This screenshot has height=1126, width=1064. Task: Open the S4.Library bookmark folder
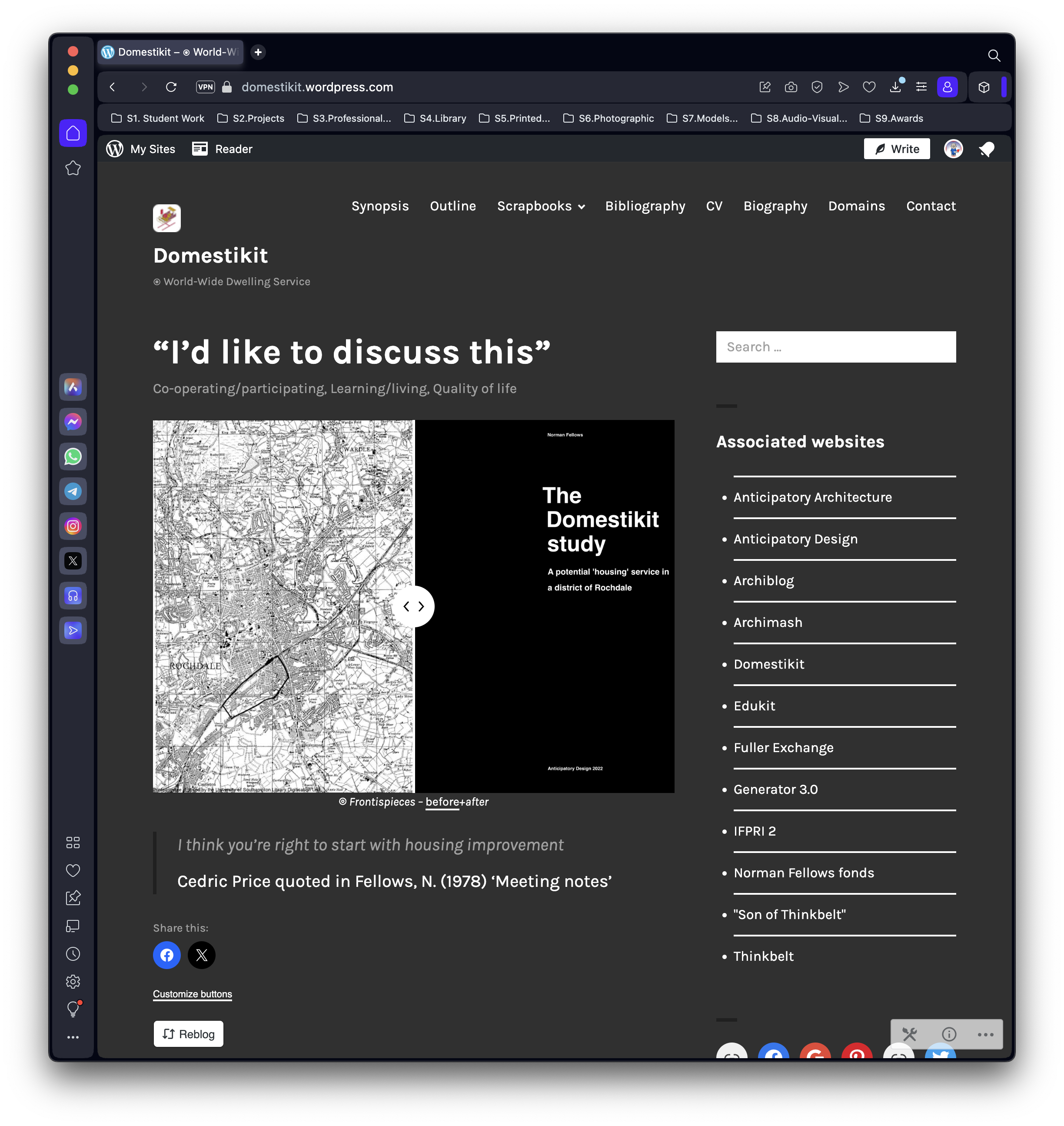pos(435,119)
